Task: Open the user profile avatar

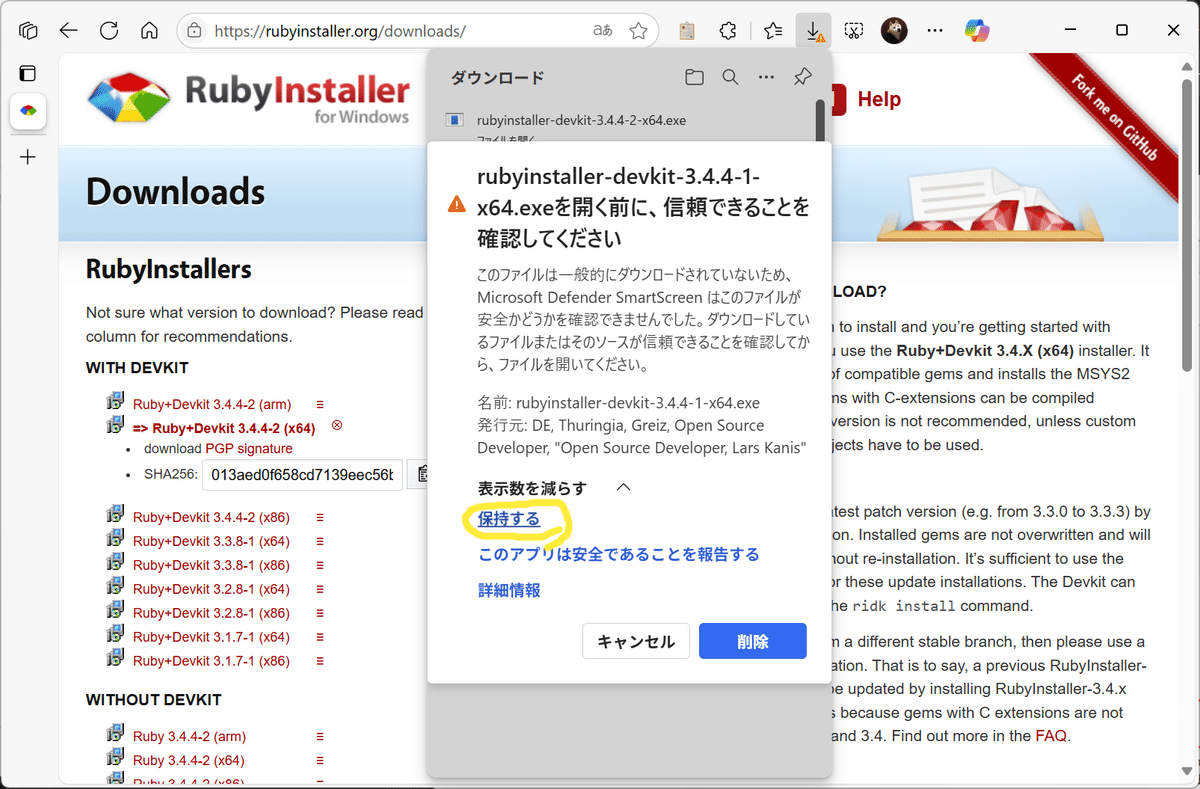Action: click(894, 30)
